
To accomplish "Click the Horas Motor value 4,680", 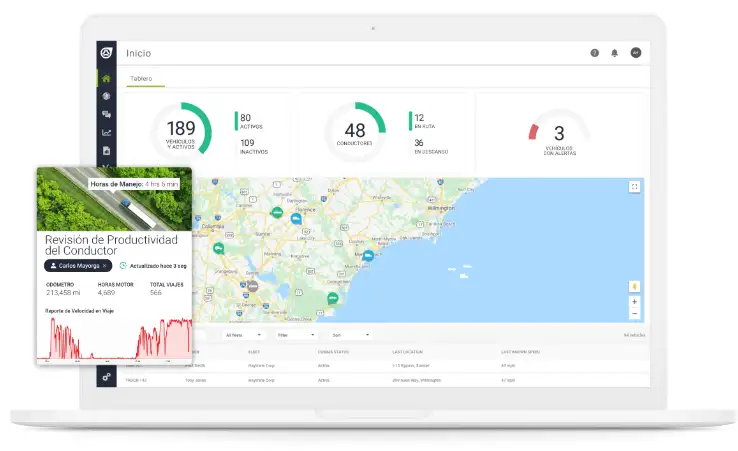I will [106, 293].
